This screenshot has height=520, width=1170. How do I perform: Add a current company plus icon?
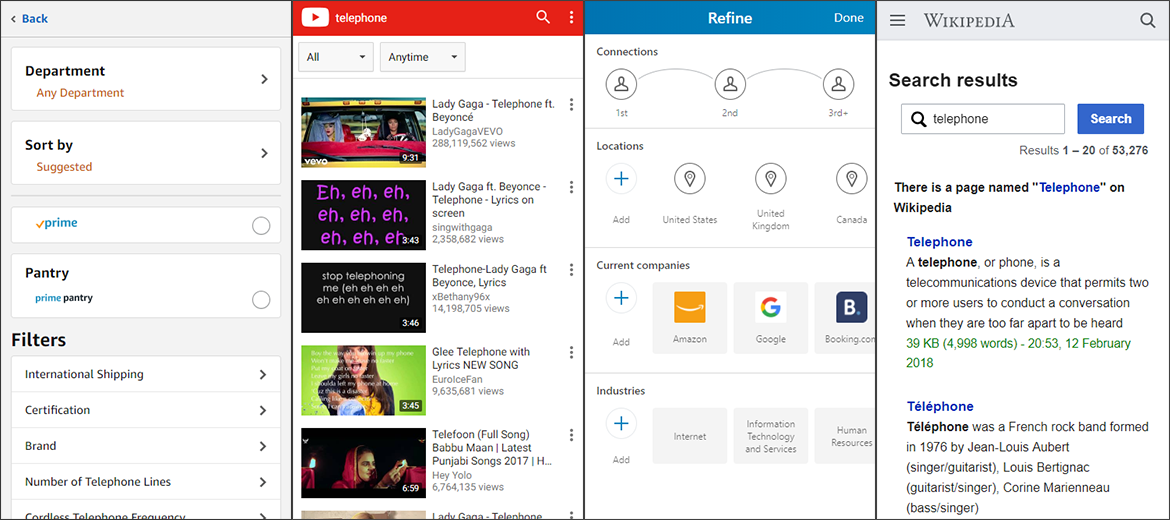[621, 298]
